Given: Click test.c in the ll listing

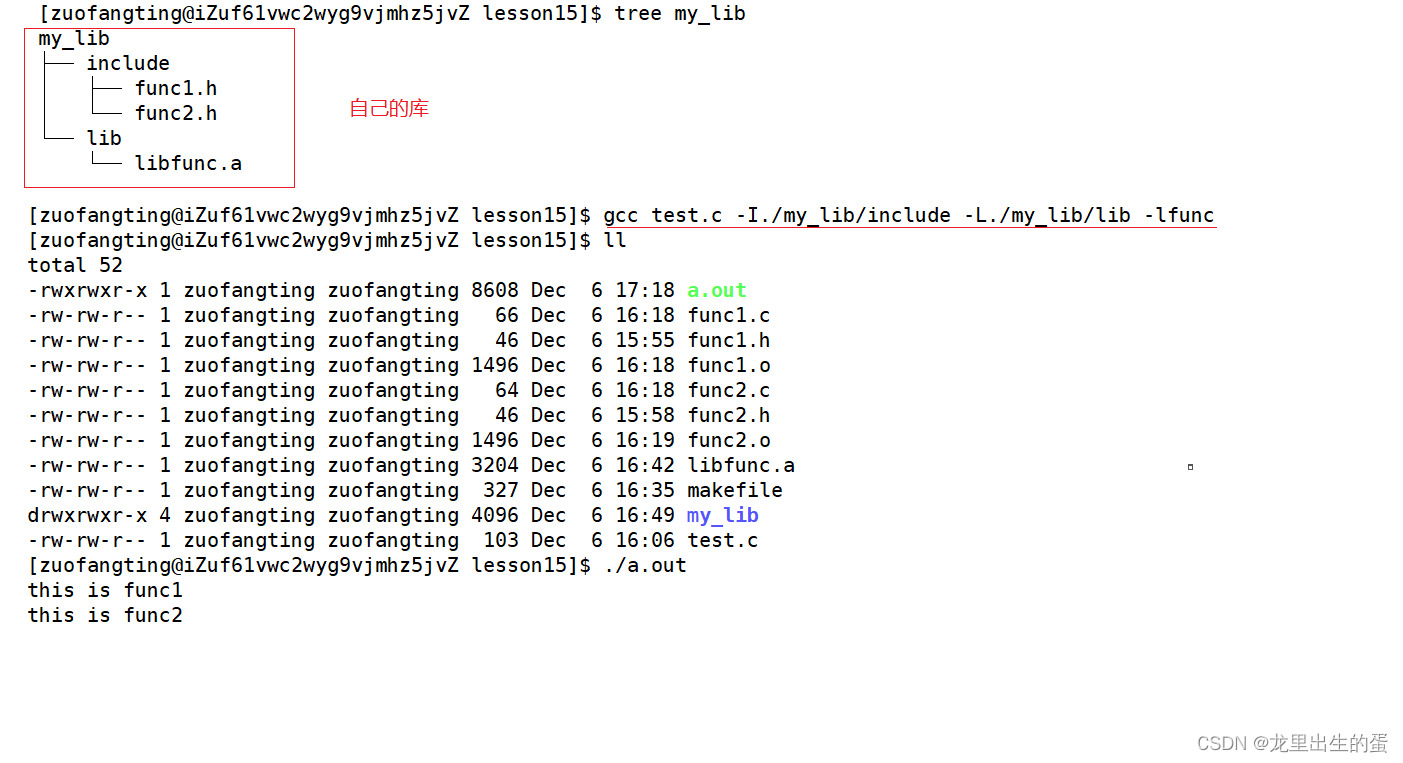Looking at the screenshot, I should coord(723,541).
